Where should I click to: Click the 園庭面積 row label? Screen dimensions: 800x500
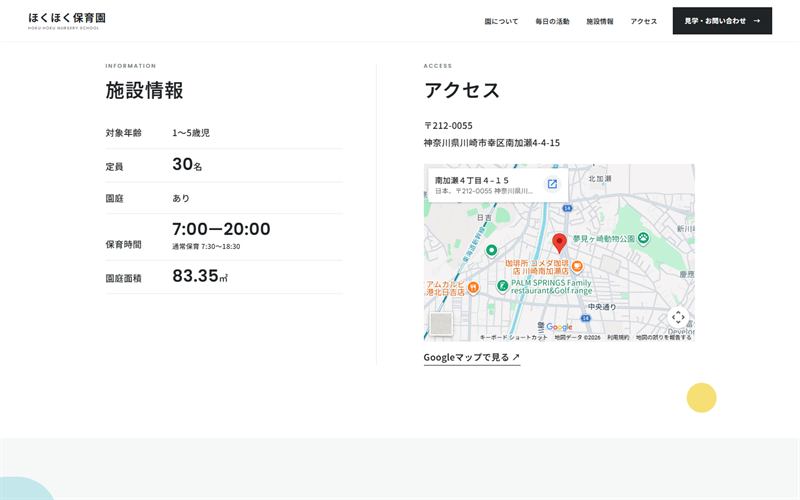coord(123,278)
